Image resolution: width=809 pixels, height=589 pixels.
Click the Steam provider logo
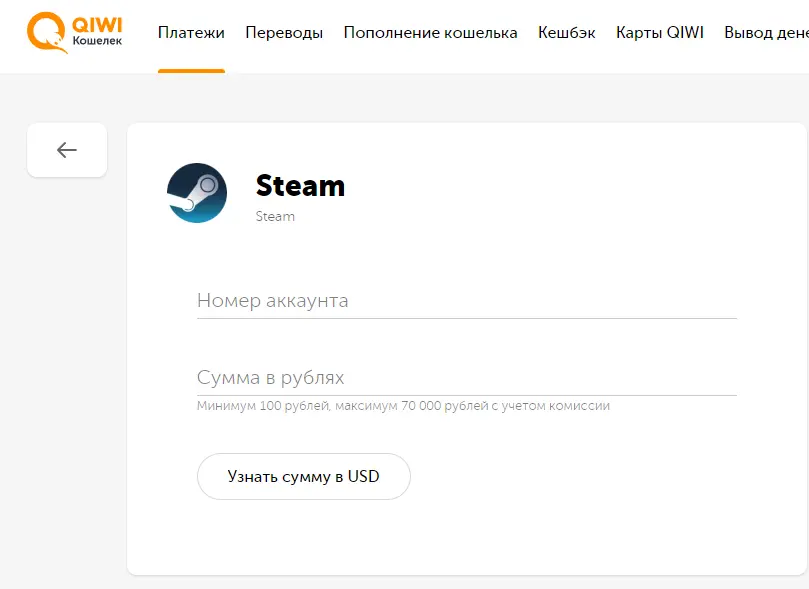pyautogui.click(x=197, y=193)
